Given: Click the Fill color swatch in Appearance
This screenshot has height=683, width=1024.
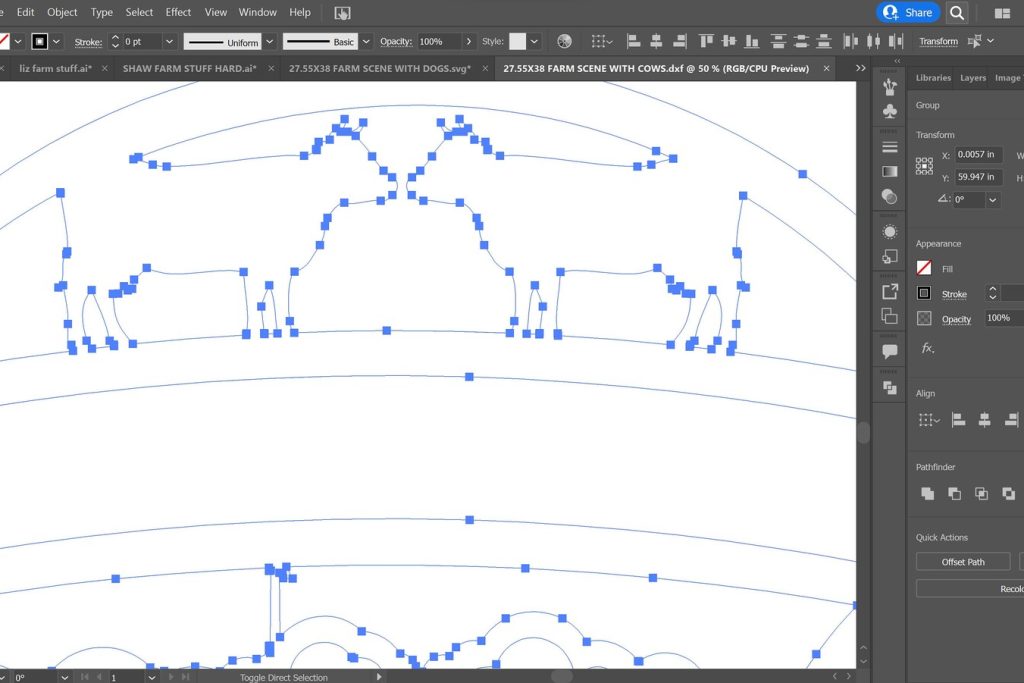Looking at the screenshot, I should point(924,268).
